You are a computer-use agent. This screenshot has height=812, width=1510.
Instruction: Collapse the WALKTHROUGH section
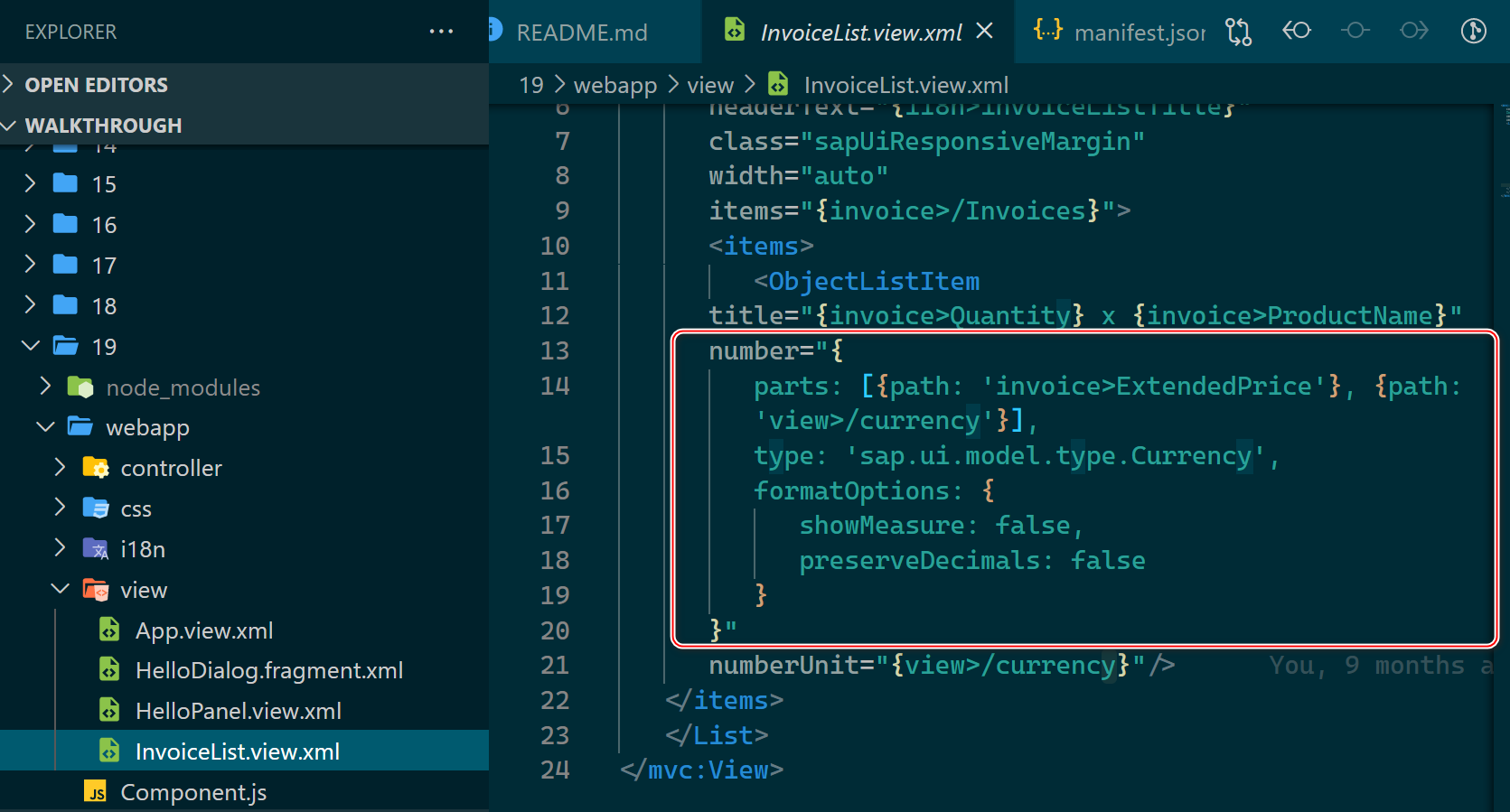point(244,126)
